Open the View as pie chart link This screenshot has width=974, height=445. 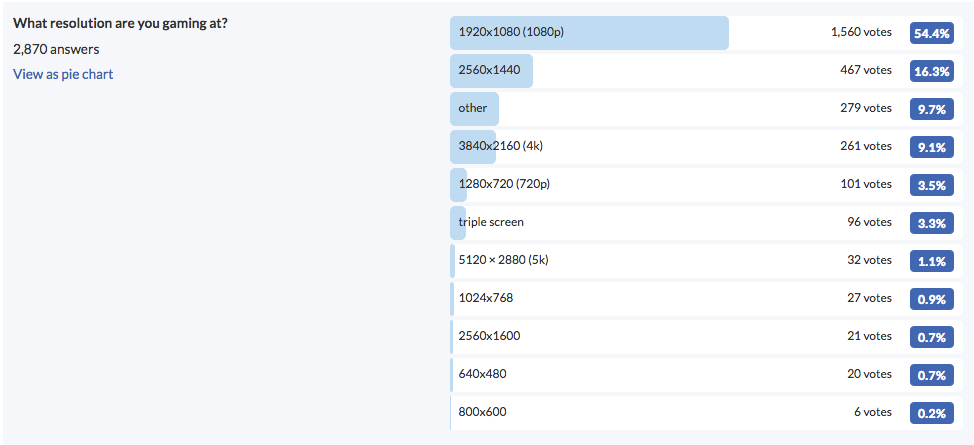coord(63,74)
